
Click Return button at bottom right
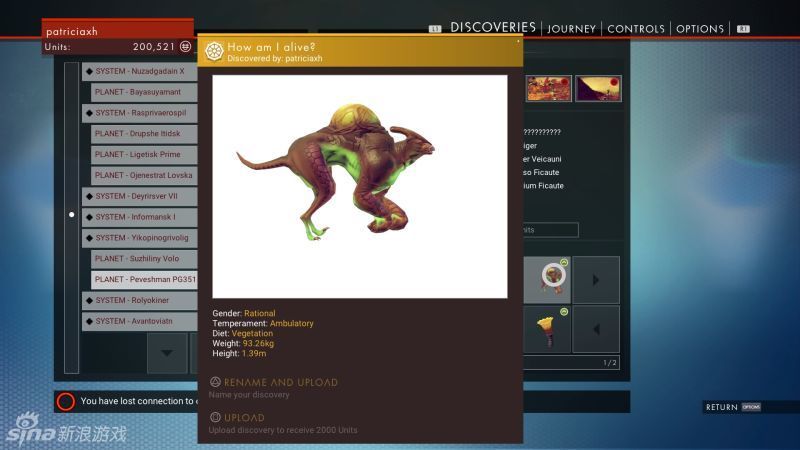[732, 407]
